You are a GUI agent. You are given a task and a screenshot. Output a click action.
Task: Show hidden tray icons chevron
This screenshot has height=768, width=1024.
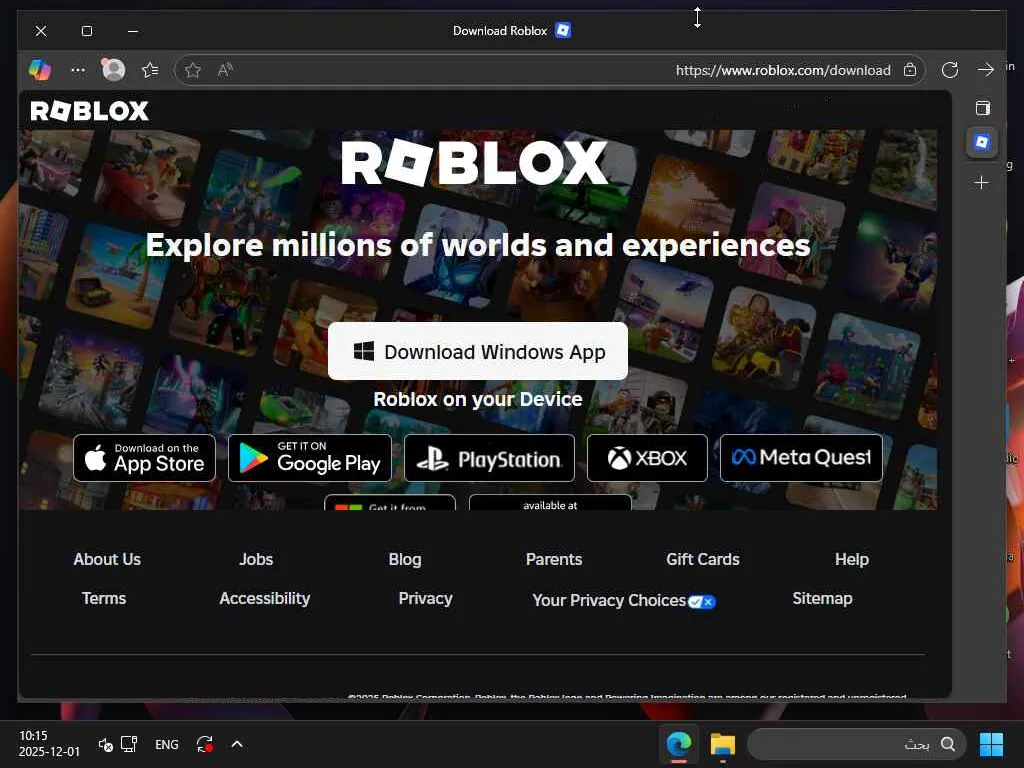[237, 744]
